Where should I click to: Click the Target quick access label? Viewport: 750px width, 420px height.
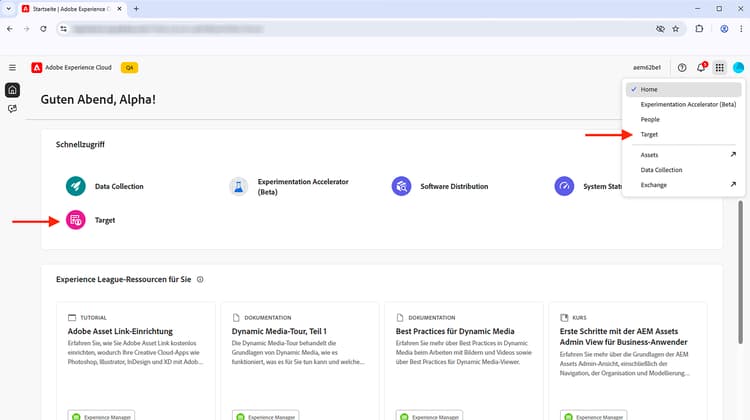point(105,221)
